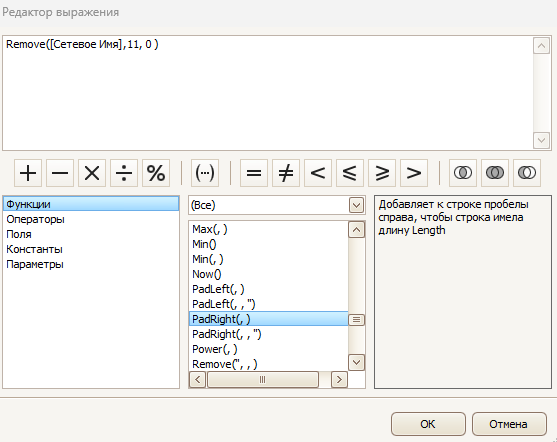Confirm with the OK button

[x=428, y=424]
